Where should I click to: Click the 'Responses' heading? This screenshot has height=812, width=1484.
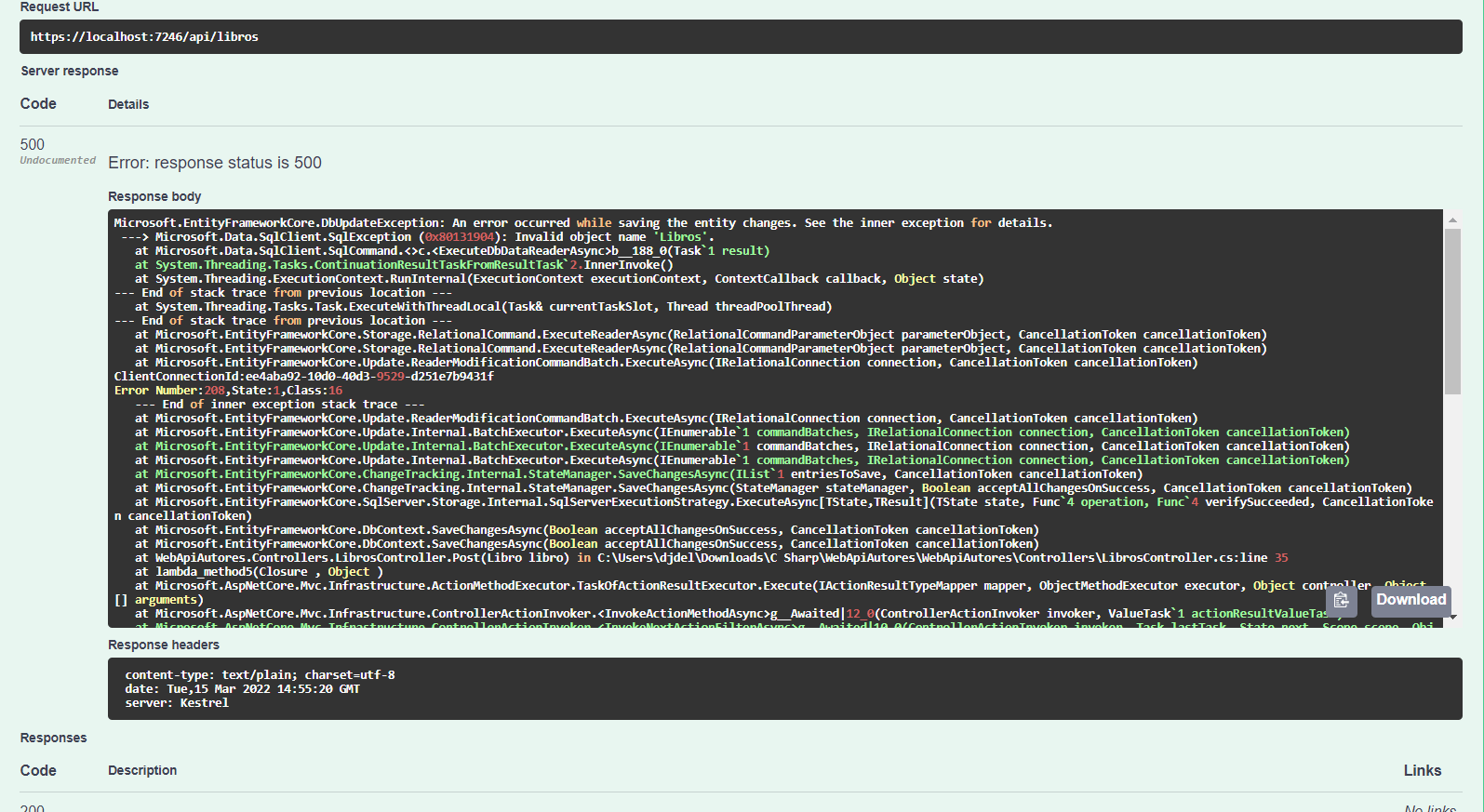click(54, 738)
